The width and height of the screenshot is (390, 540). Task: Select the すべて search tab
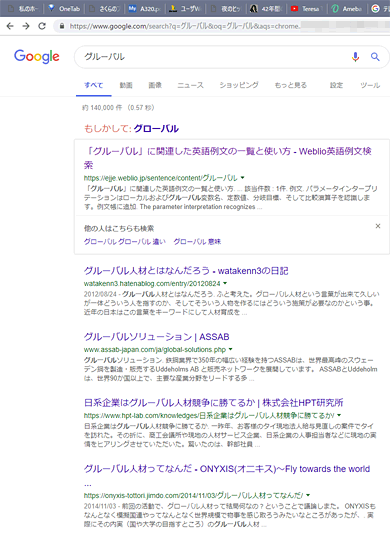[94, 85]
